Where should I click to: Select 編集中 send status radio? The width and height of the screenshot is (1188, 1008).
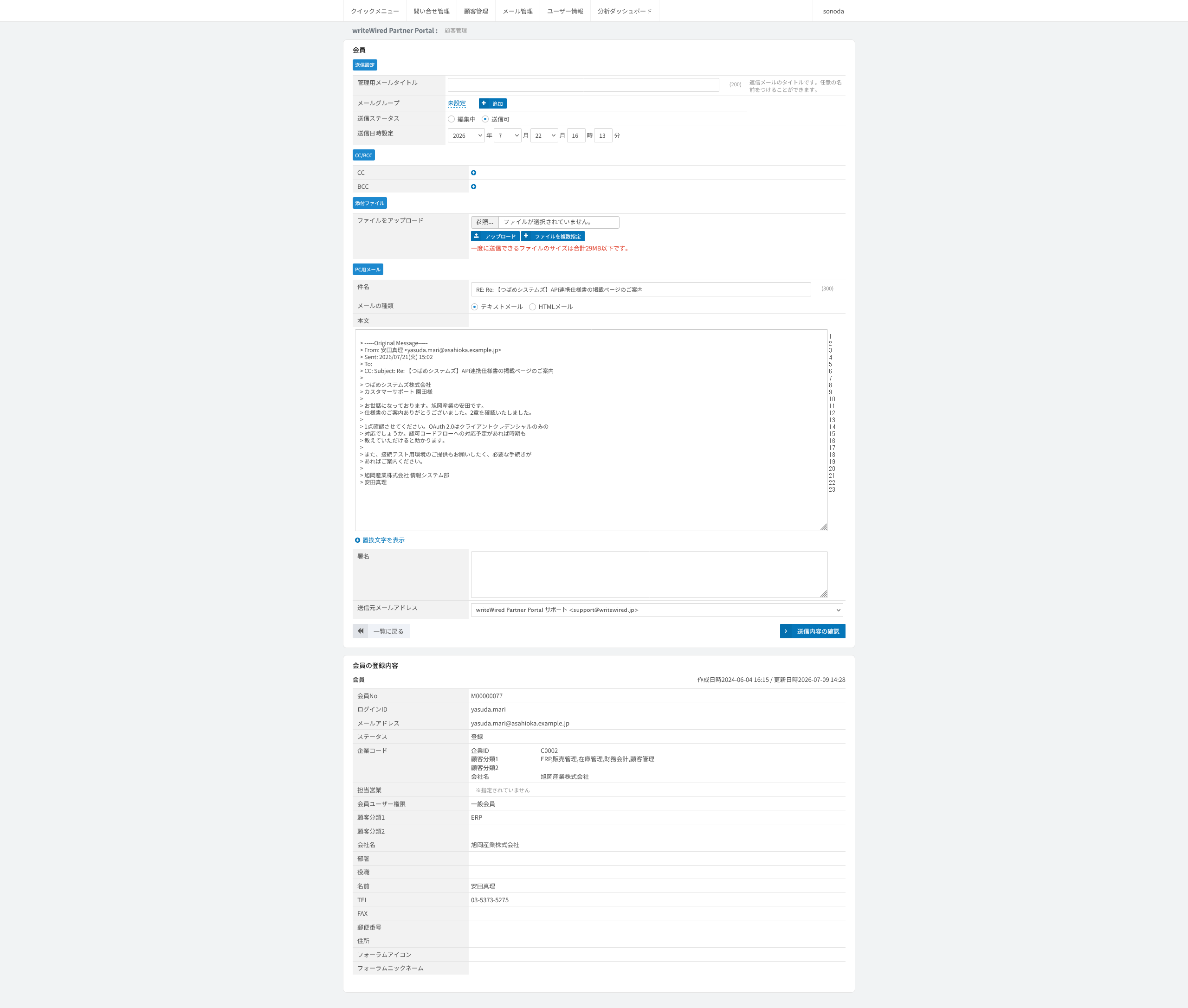452,119
